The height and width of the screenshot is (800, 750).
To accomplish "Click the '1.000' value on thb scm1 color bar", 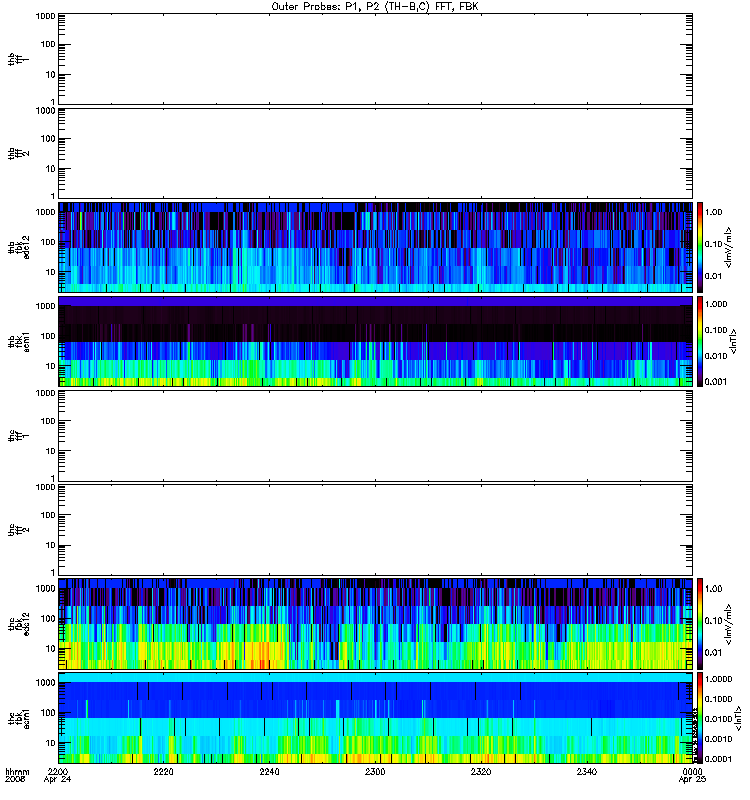I will click(716, 304).
